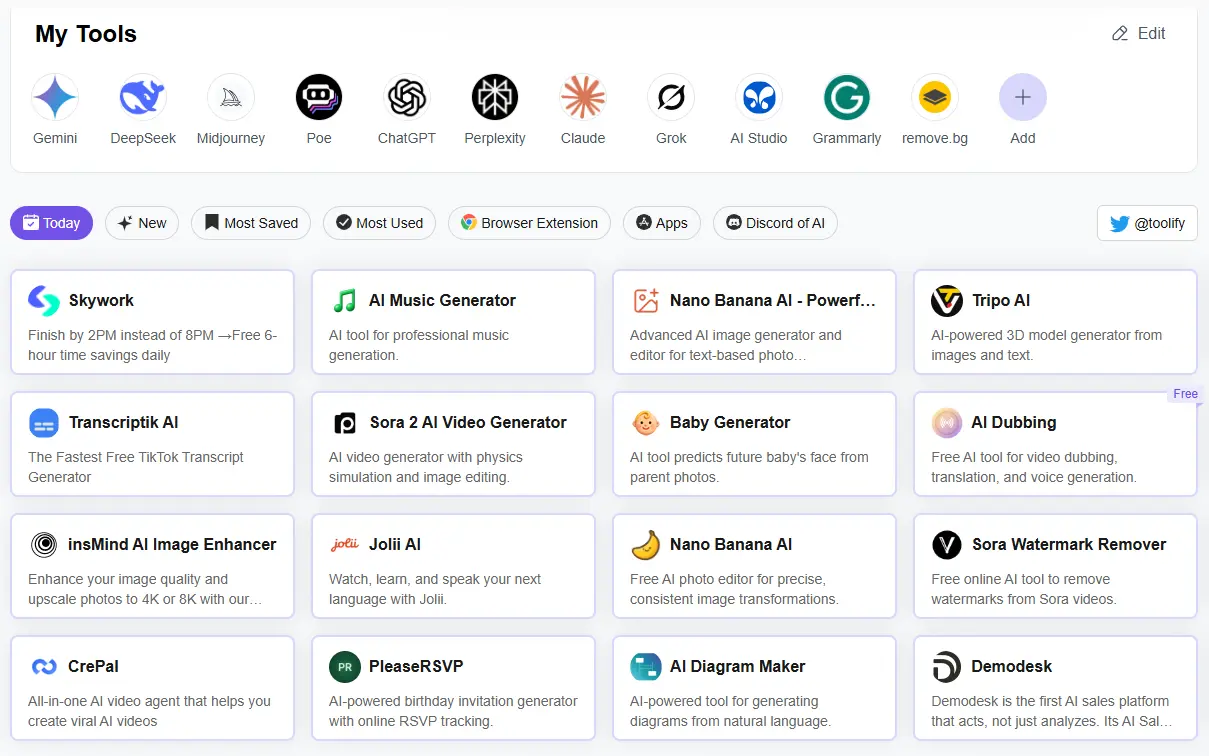The image size is (1209, 756).
Task: Open the Grok icon
Action: [x=671, y=97]
